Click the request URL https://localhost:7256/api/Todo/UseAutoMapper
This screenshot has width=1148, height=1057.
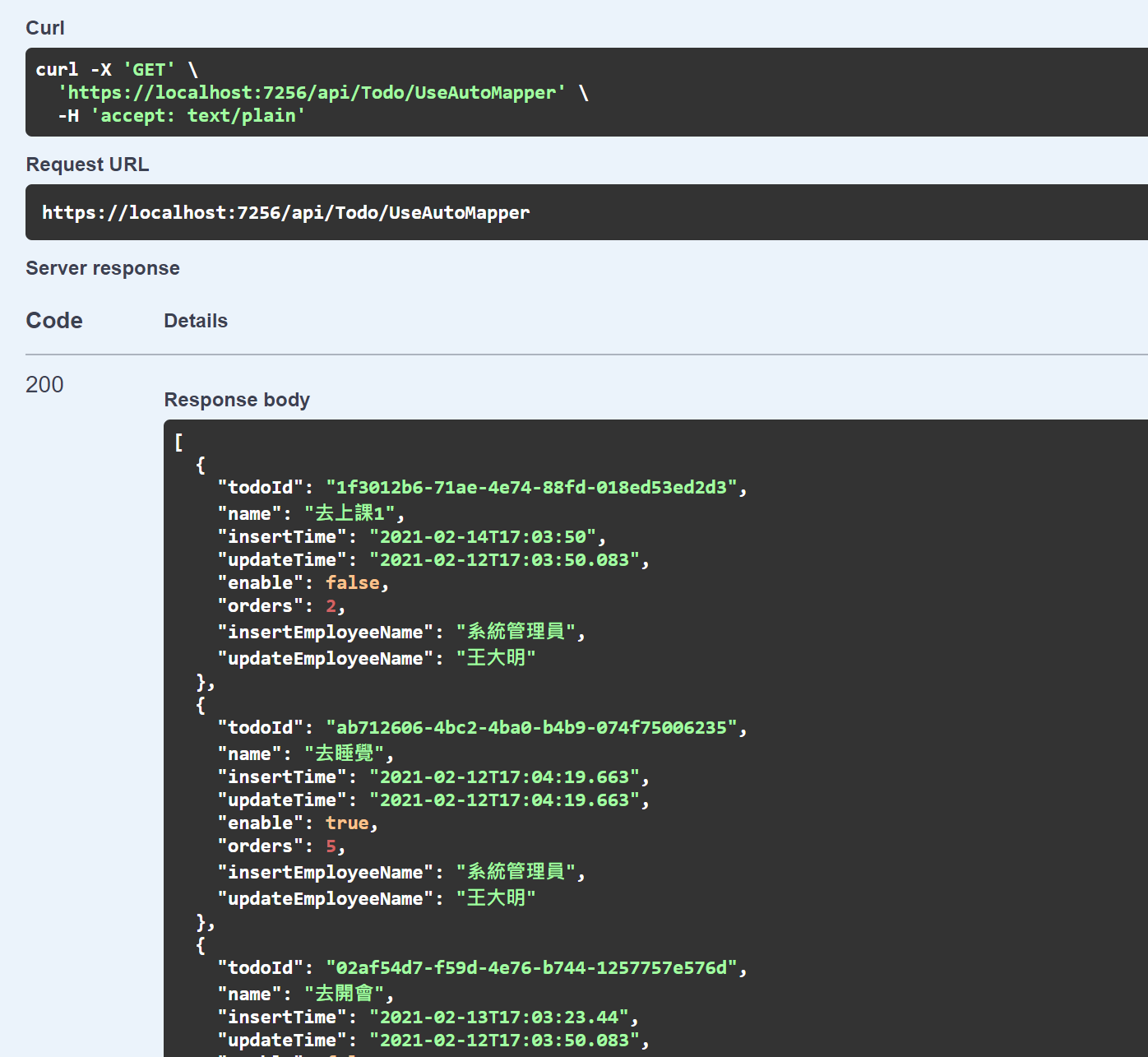[285, 213]
